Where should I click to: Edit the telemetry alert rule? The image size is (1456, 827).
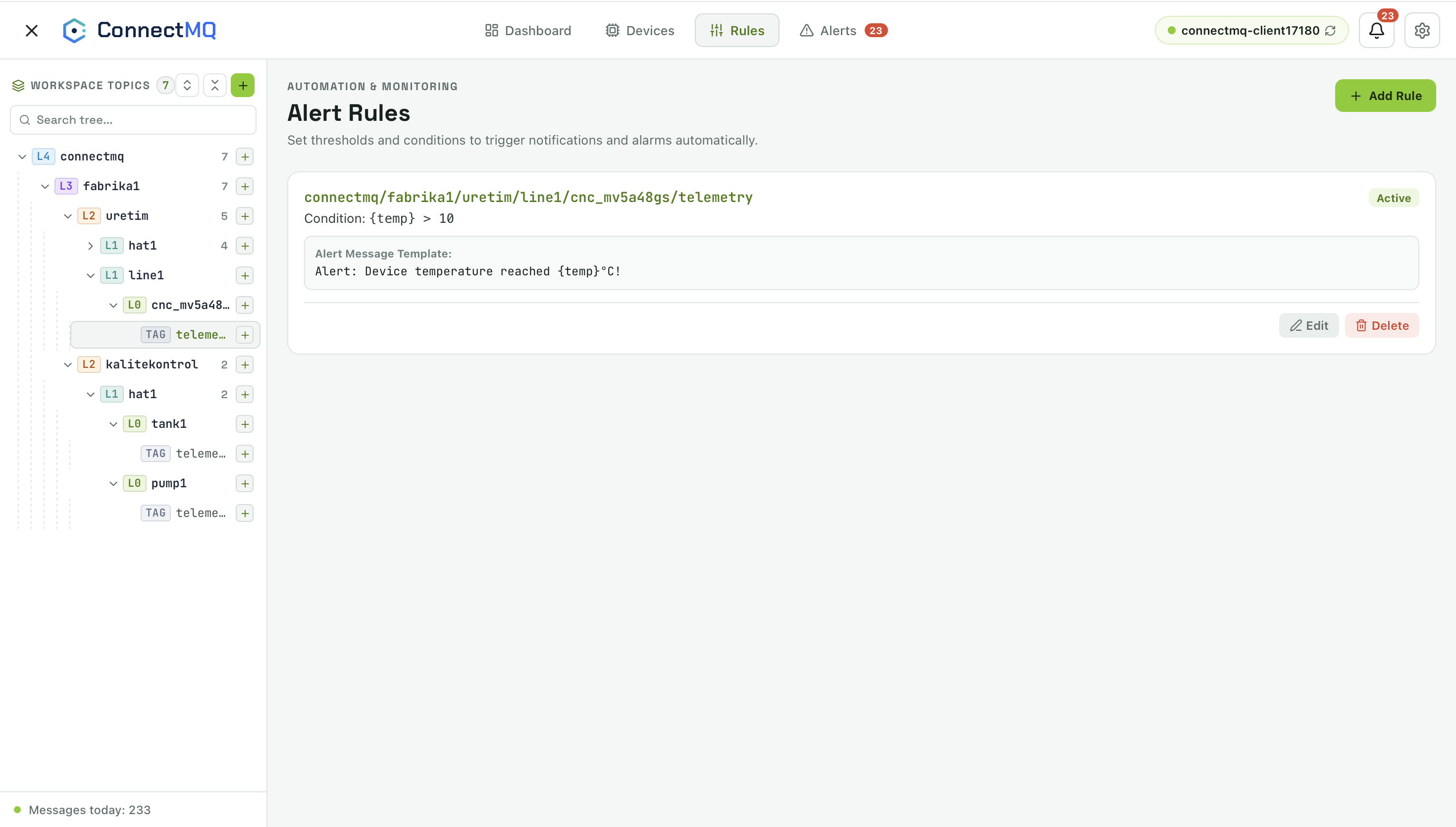click(x=1309, y=325)
